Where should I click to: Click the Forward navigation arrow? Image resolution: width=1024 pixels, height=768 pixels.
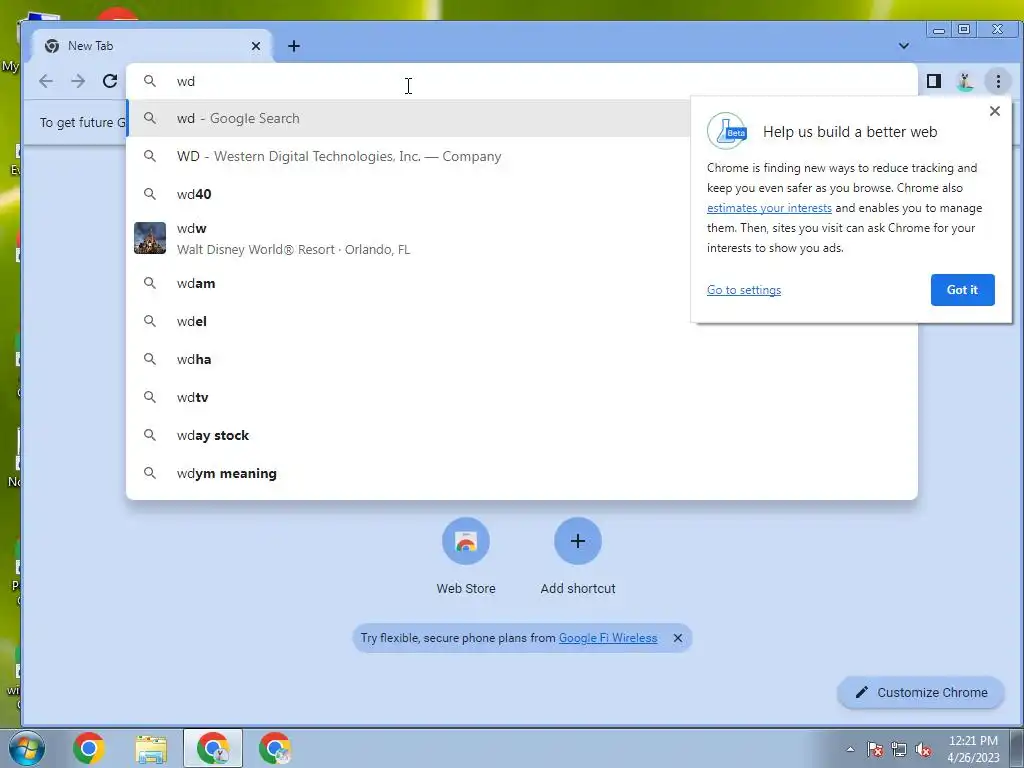pos(78,81)
